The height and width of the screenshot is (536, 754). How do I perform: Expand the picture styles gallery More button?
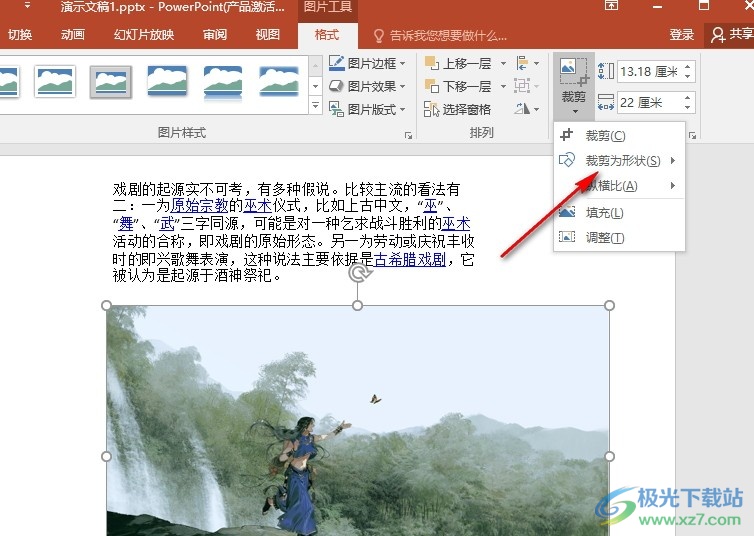click(x=315, y=105)
